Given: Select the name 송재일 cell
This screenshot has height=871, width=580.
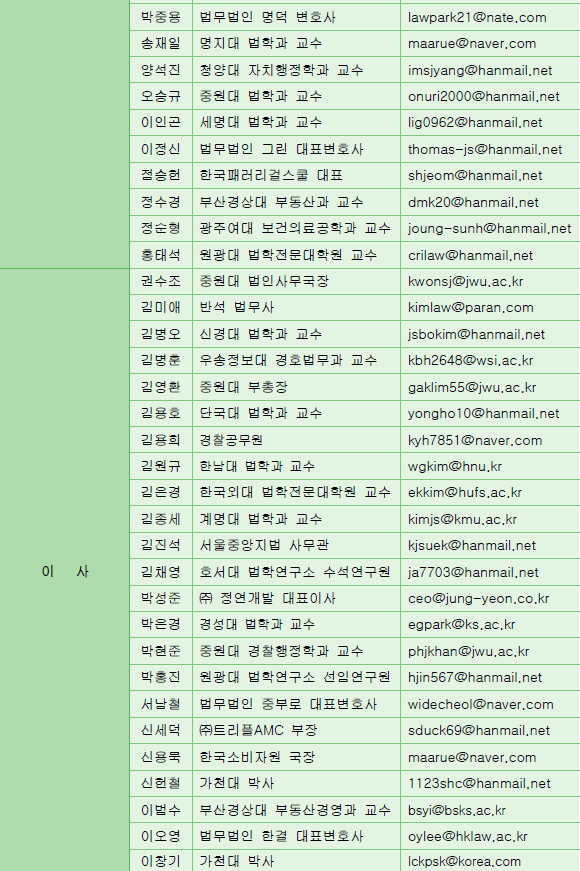Looking at the screenshot, I should click(x=161, y=43).
